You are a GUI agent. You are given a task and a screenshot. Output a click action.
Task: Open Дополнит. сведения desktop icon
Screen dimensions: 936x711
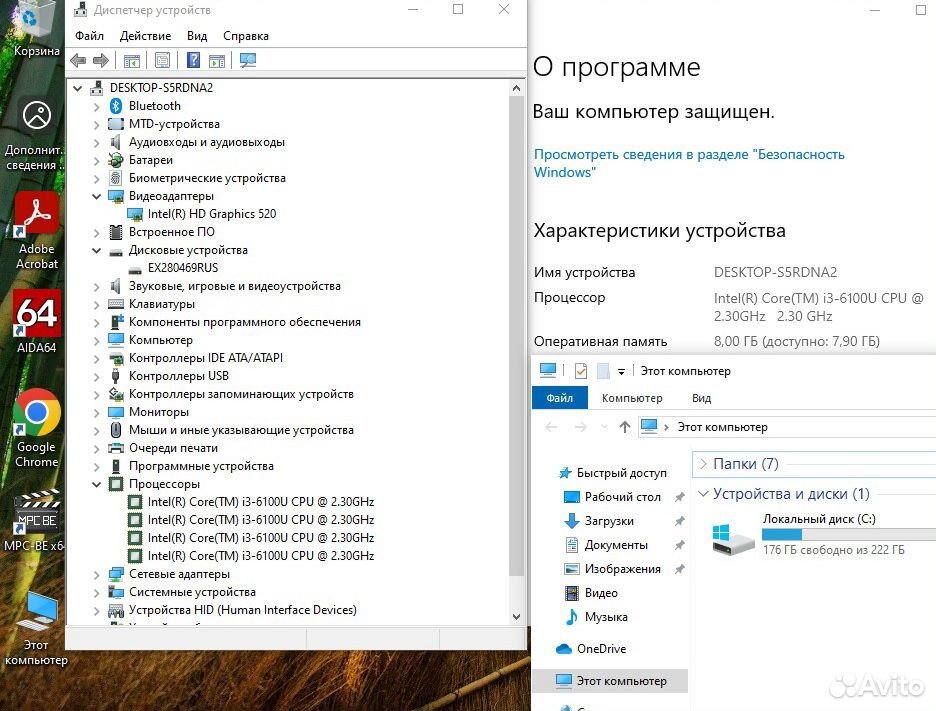[x=35, y=136]
